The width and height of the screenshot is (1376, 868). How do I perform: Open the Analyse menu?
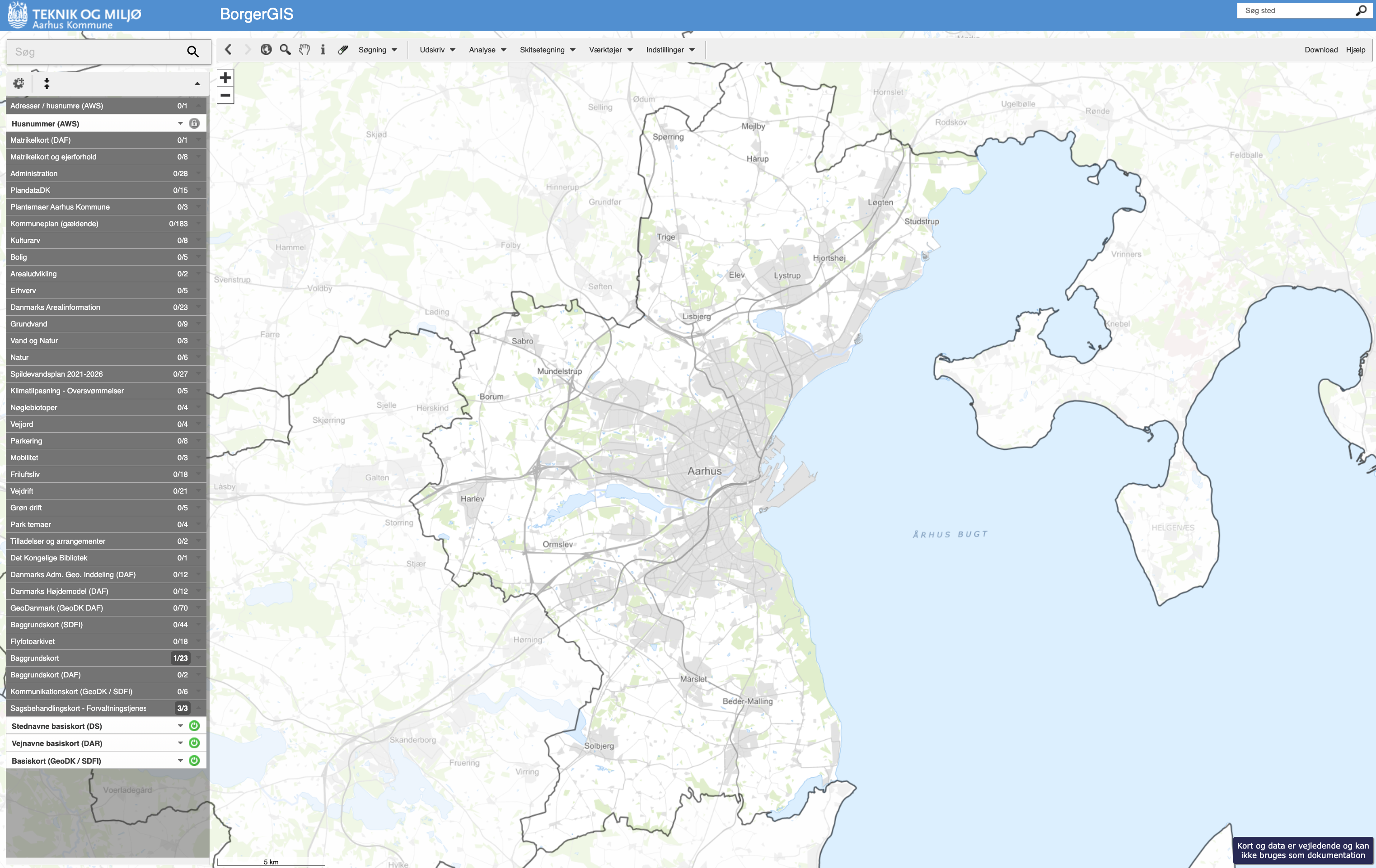(x=487, y=50)
